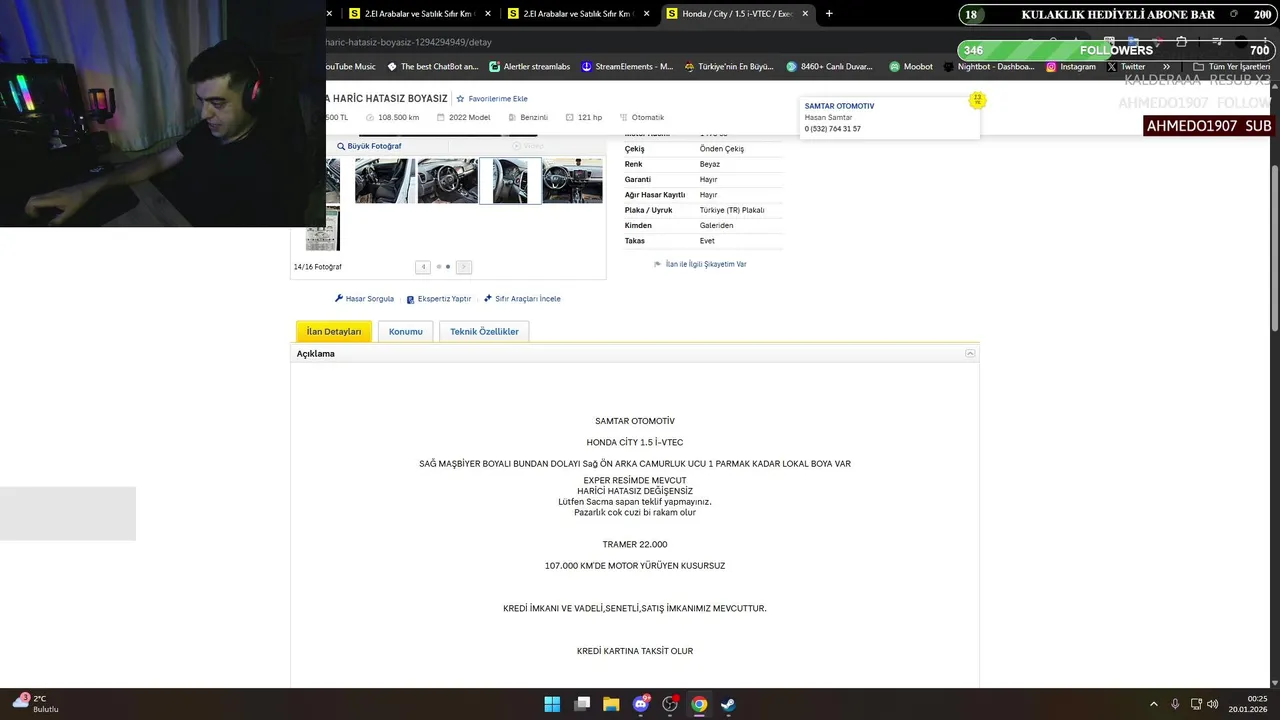The image size is (1280, 720).
Task: Add listing to favorites with star icon
Action: coord(491,99)
